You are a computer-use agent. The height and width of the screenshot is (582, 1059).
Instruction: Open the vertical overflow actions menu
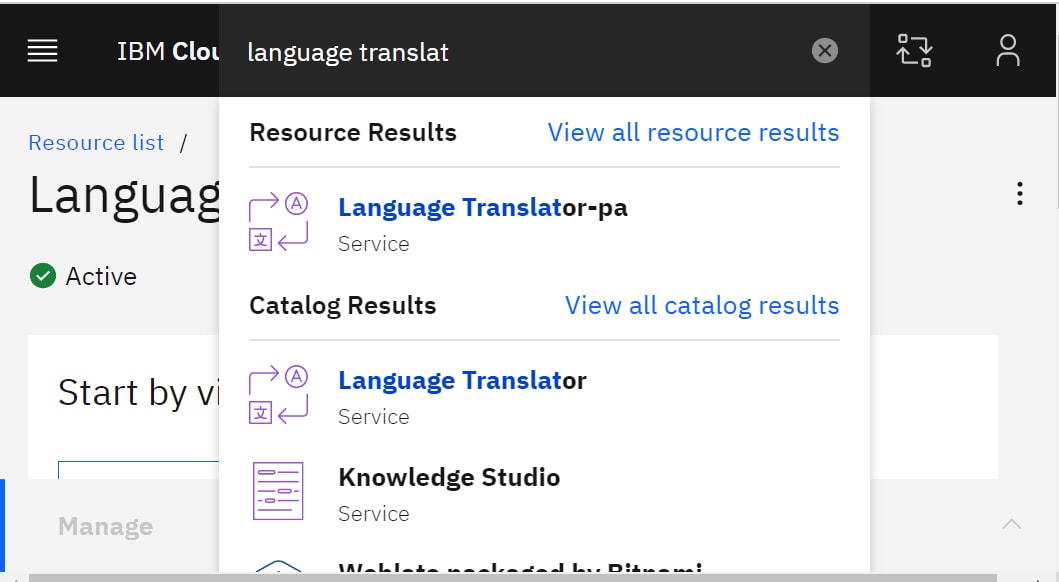1020,194
